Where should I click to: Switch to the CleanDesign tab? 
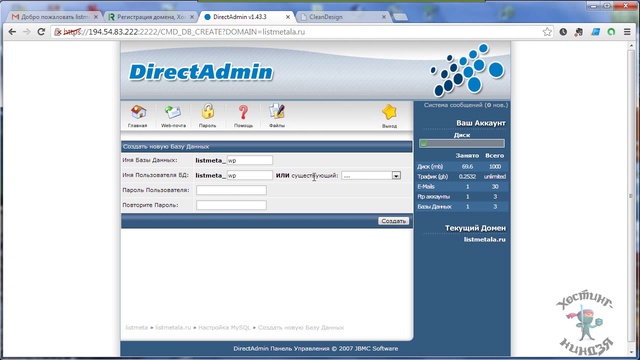[x=342, y=17]
